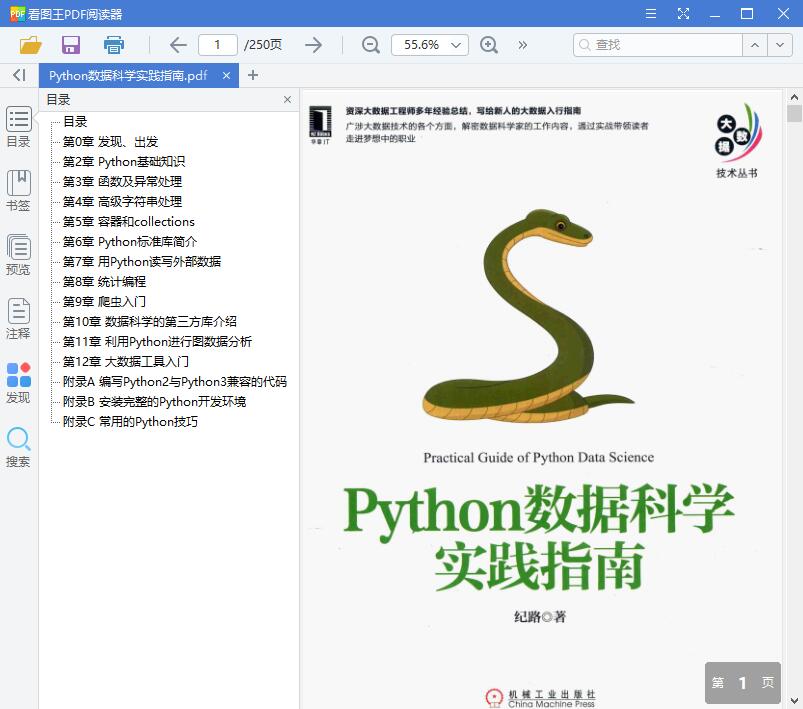Viewport: 803px width, 709px height.
Task: Toggle fullscreen mode from title bar
Action: (x=683, y=14)
